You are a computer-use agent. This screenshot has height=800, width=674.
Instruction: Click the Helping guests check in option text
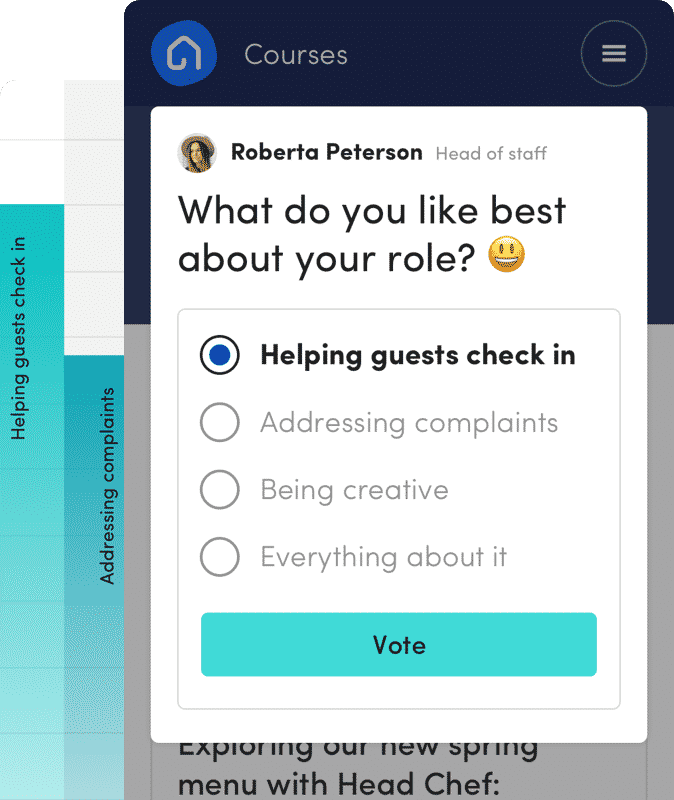[x=418, y=355]
